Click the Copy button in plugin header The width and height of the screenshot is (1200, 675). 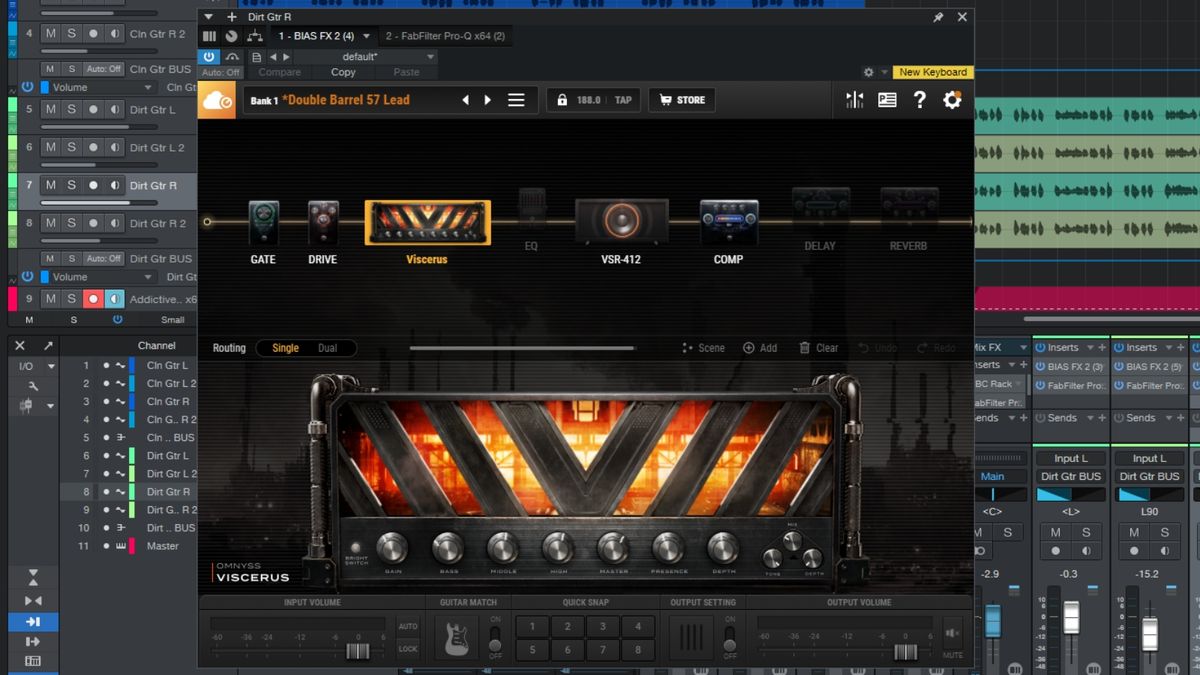coord(343,72)
